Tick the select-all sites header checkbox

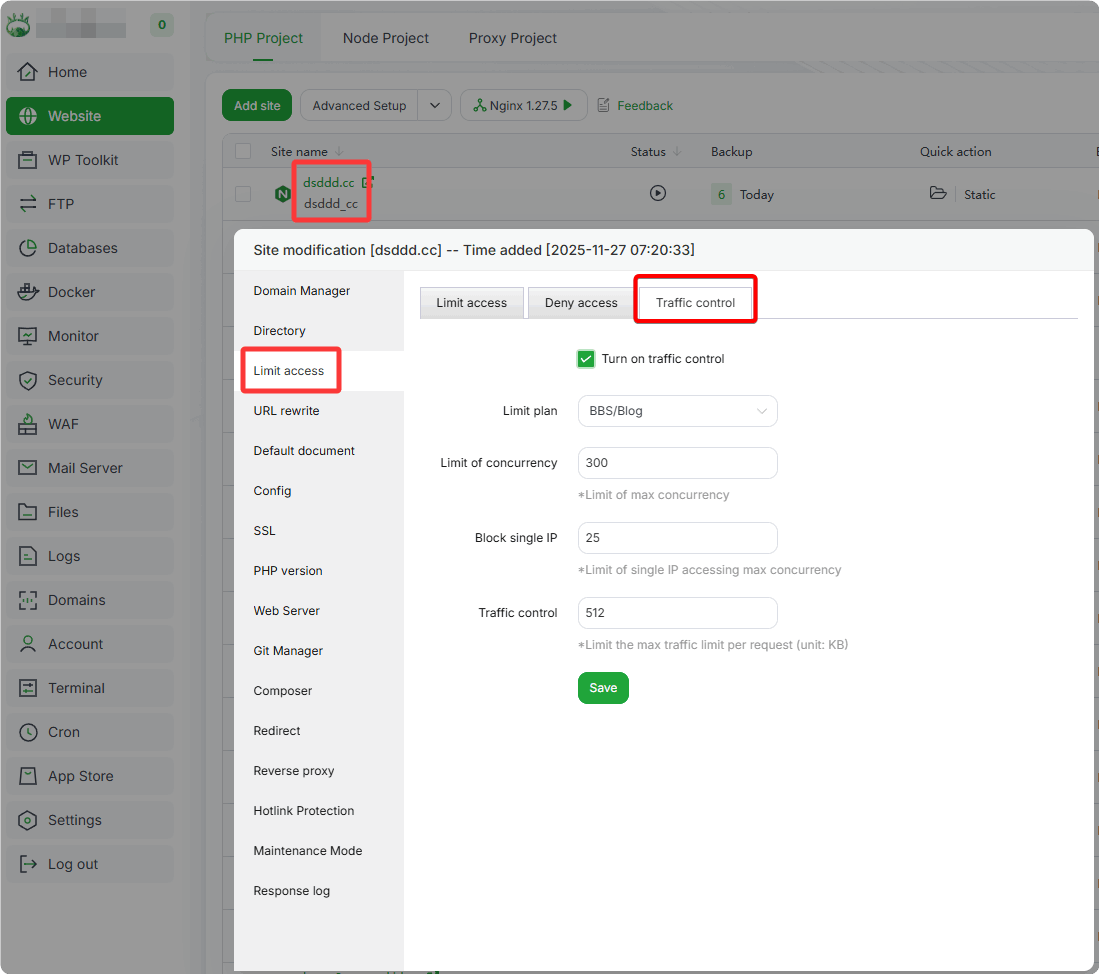[x=243, y=152]
